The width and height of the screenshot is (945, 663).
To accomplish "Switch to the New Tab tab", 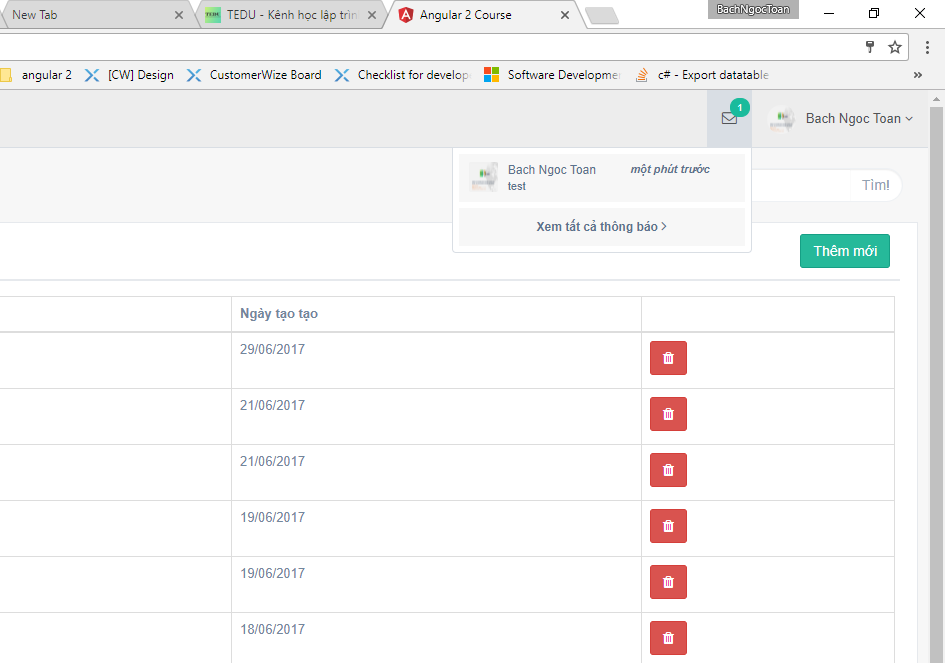I will [90, 15].
